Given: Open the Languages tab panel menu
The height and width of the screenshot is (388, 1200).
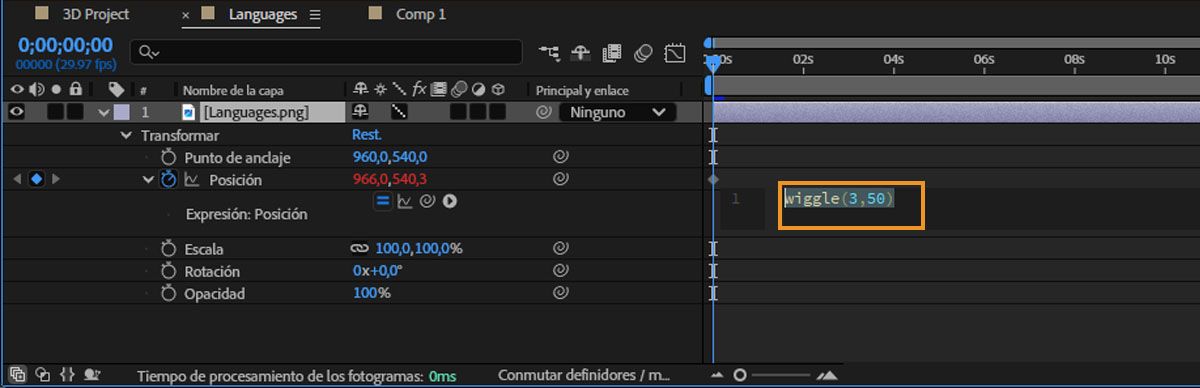Looking at the screenshot, I should pos(315,15).
